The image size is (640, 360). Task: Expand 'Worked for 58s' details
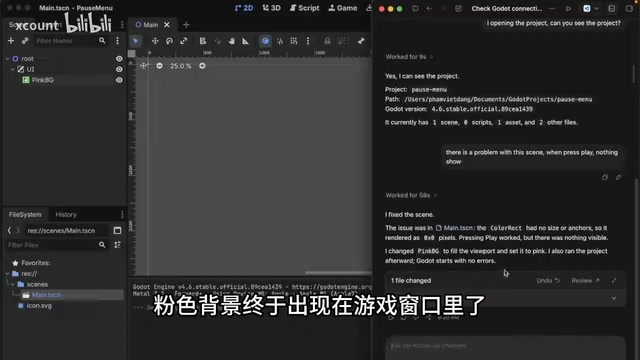(x=411, y=195)
